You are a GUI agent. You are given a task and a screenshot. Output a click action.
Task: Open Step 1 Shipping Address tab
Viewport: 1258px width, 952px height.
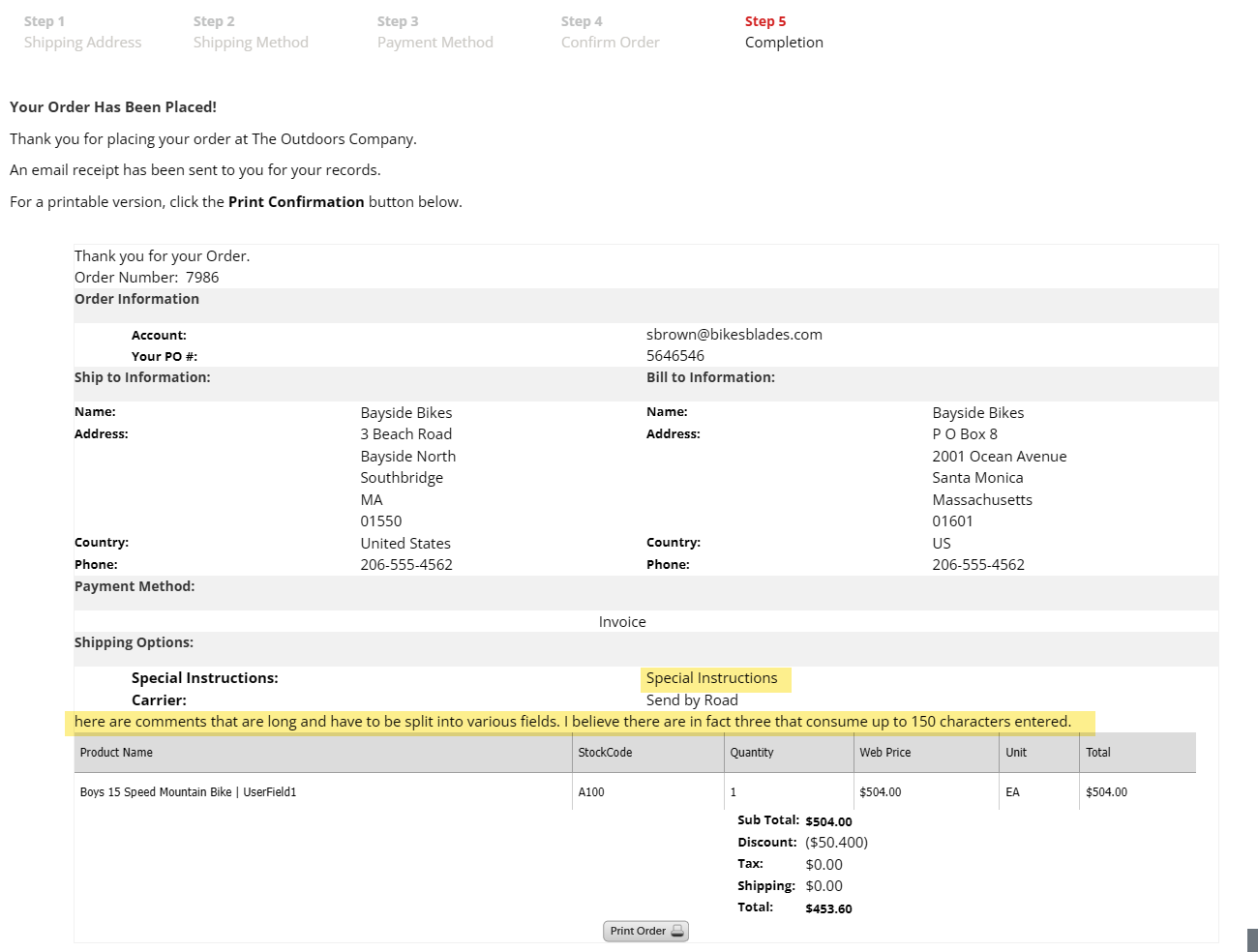(82, 32)
